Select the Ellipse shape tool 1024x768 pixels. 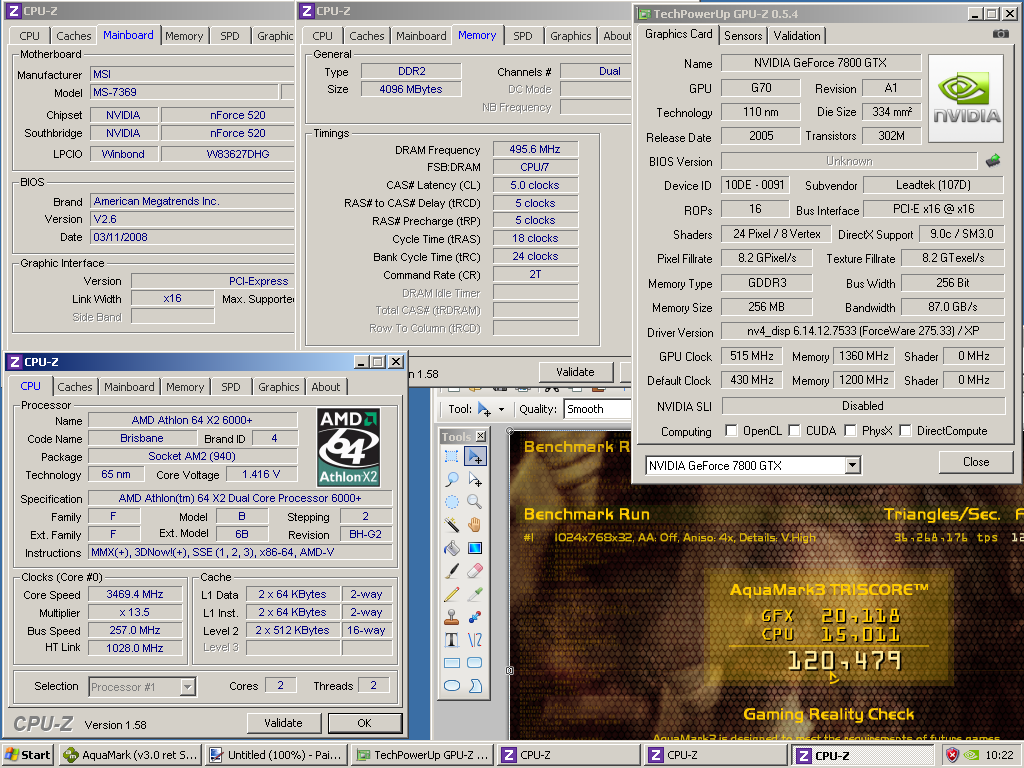point(452,686)
